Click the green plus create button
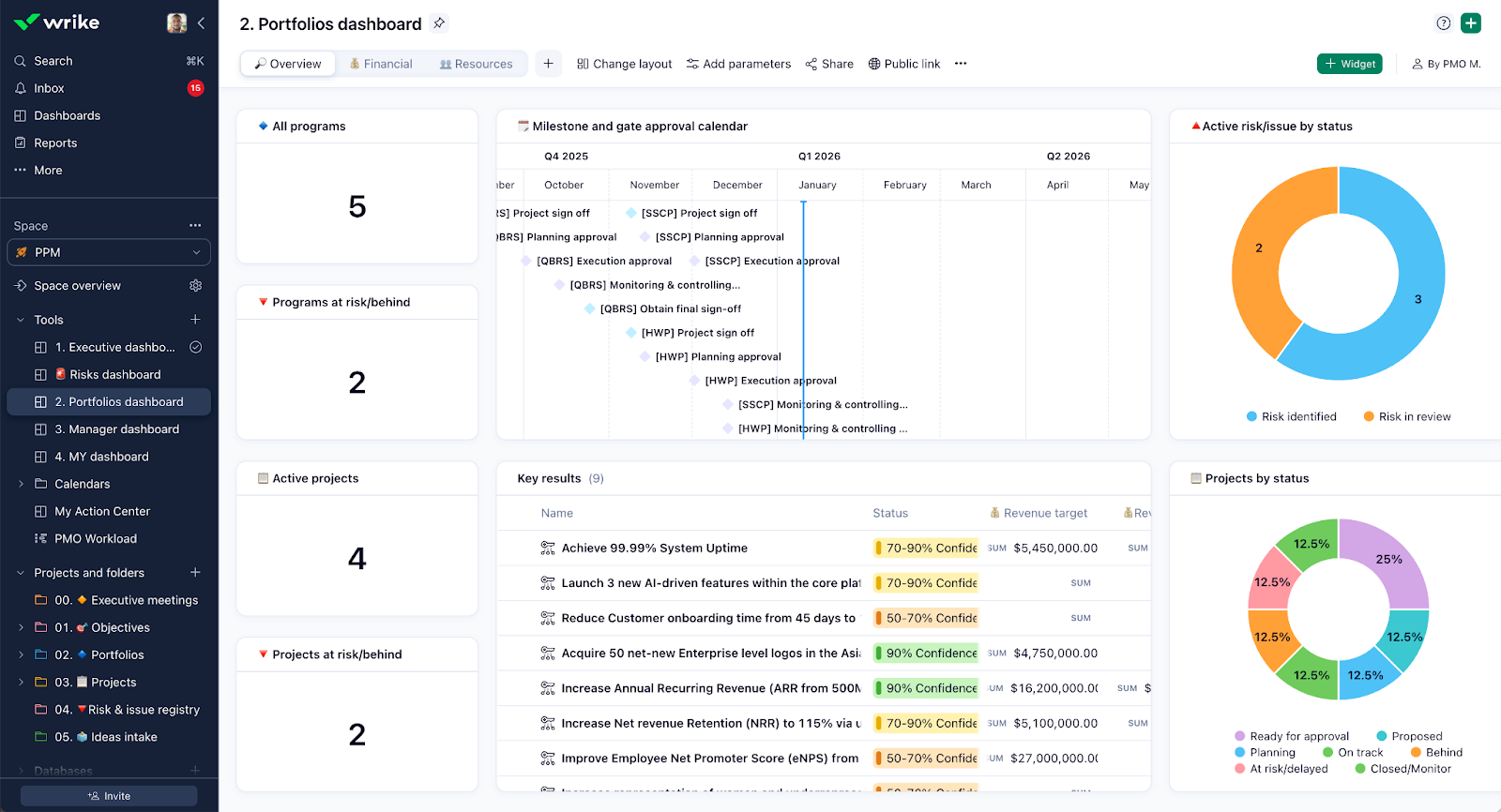1501x812 pixels. tap(1471, 23)
